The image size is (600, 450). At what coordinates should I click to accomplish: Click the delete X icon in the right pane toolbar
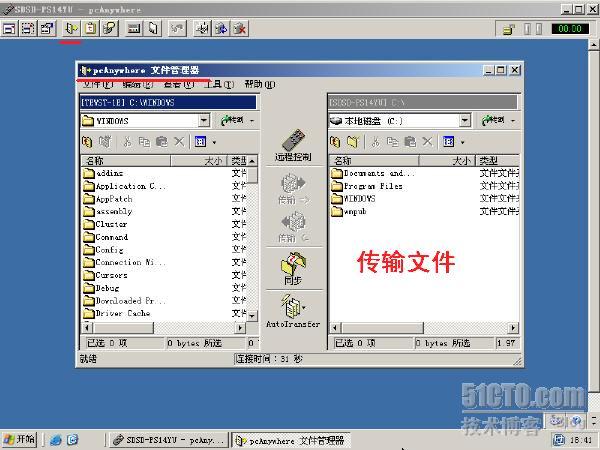[427, 142]
